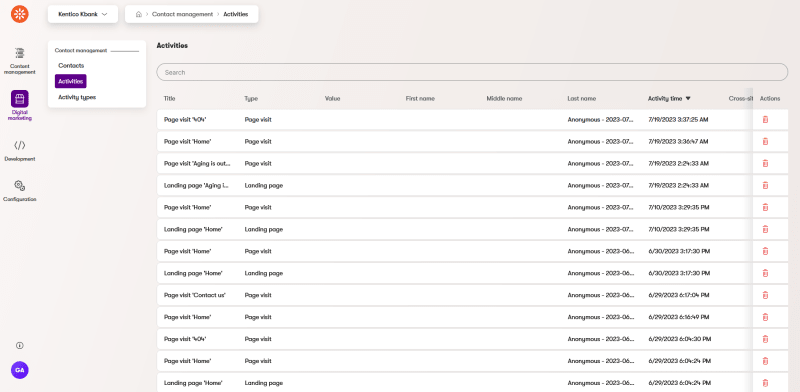Open the Kentico Kbank channel dropdown
Screen dimensions: 800x392
click(x=83, y=14)
